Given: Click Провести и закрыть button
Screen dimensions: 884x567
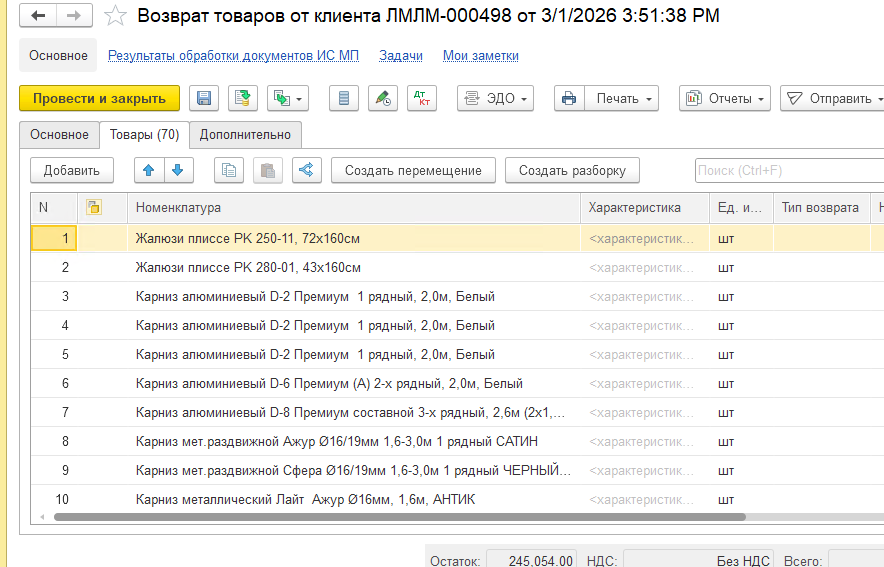Looking at the screenshot, I should (x=99, y=99).
